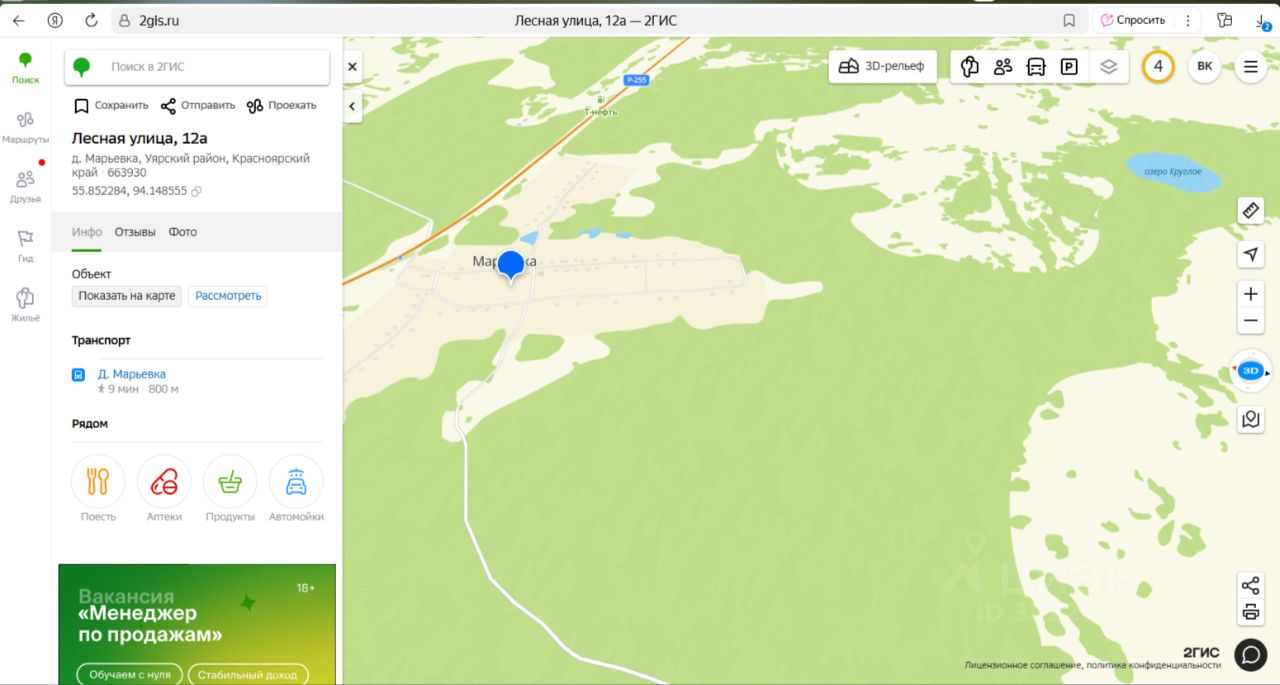Open the Спросить three-dot options
Viewport: 1280px width, 685px height.
click(1187, 20)
